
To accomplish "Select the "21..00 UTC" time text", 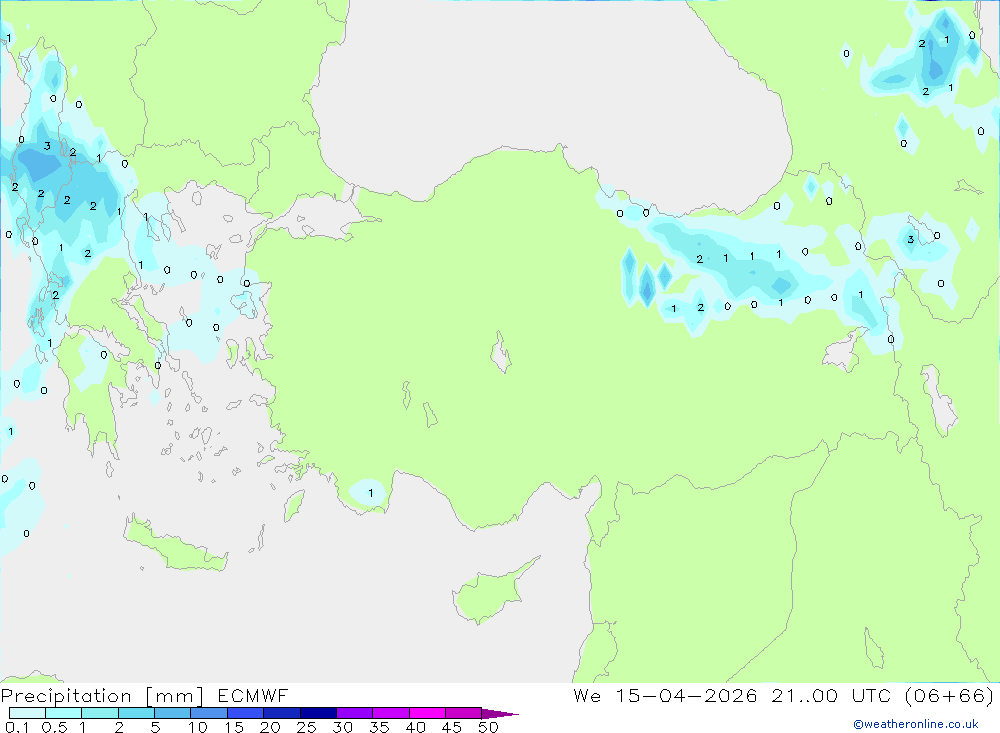I will pos(830,695).
